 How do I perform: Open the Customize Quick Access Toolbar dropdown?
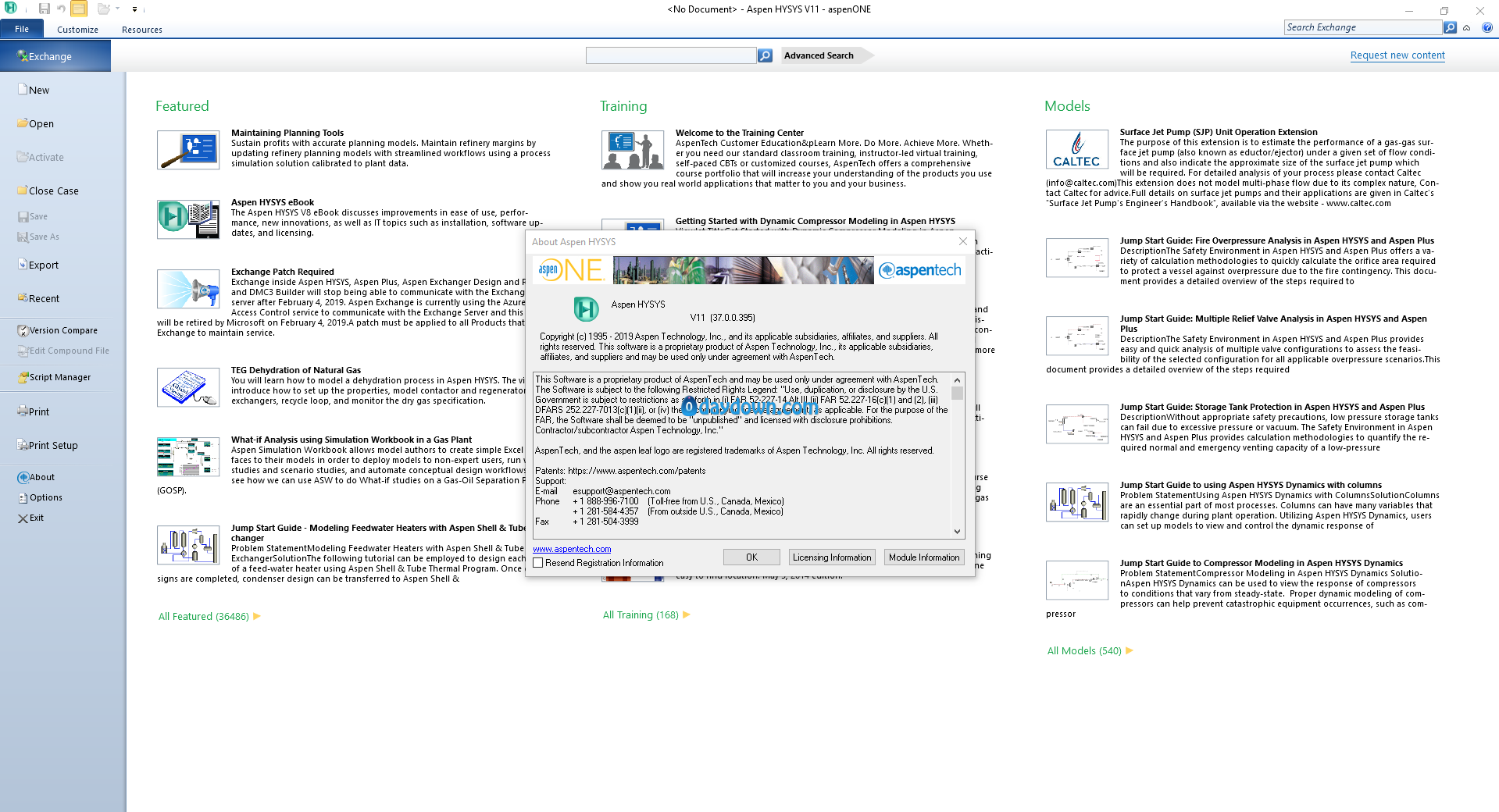pos(134,9)
